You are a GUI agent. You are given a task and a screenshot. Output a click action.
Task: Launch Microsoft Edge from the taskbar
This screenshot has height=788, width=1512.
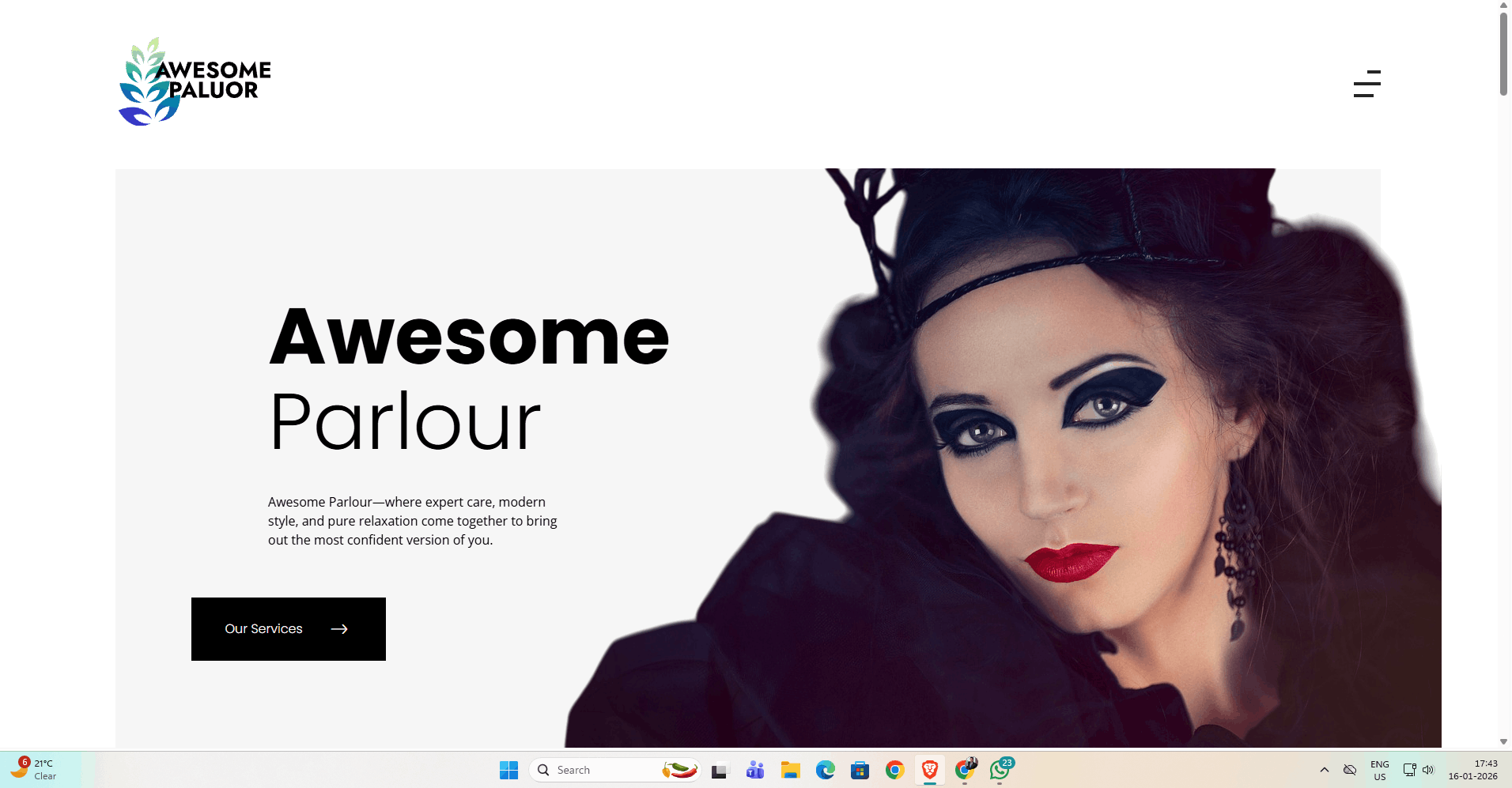pyautogui.click(x=825, y=770)
